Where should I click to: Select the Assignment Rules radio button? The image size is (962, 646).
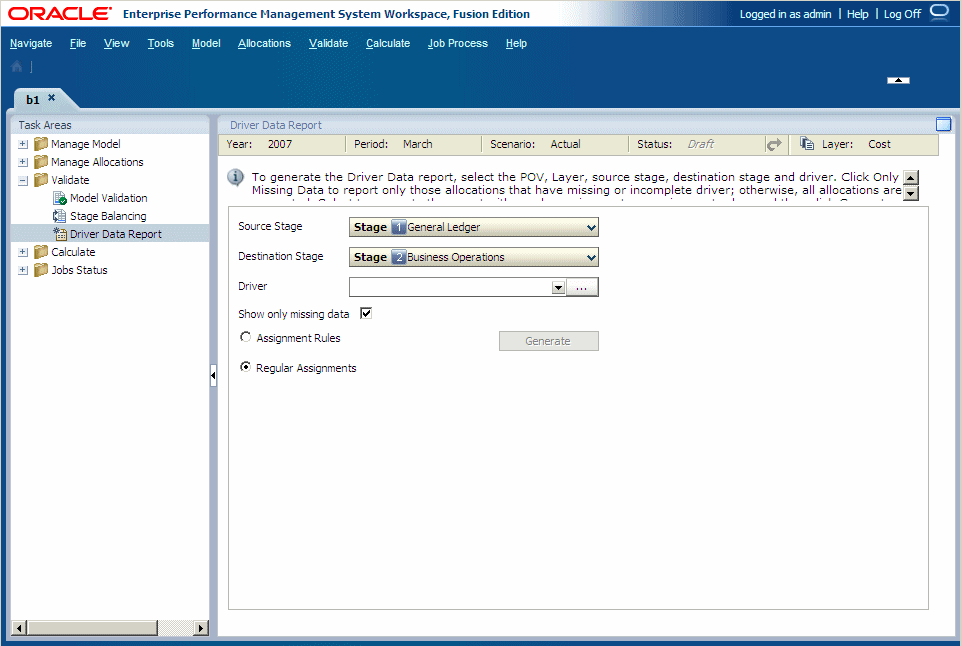point(245,336)
